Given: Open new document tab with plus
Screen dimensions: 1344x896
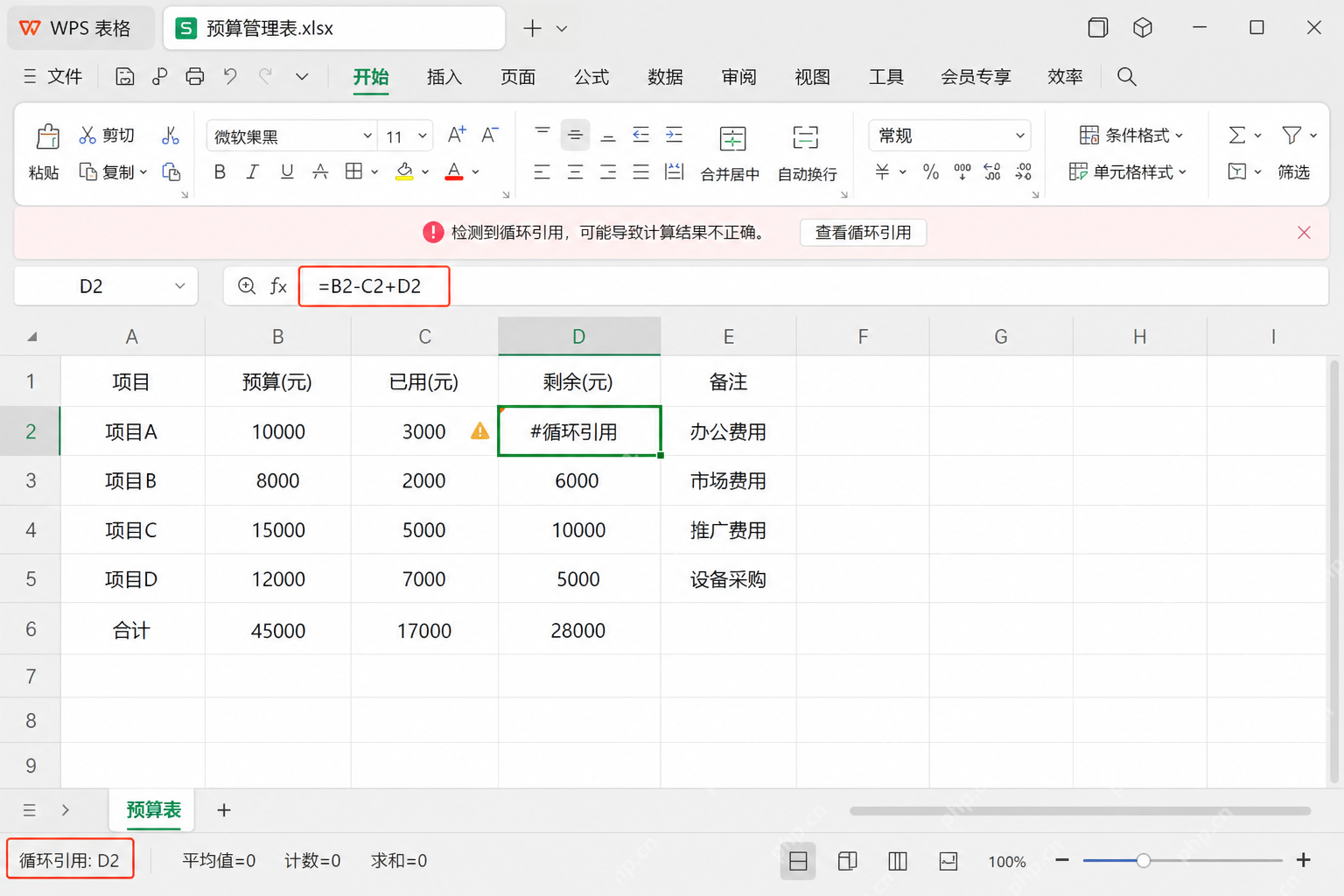Looking at the screenshot, I should pyautogui.click(x=532, y=29).
